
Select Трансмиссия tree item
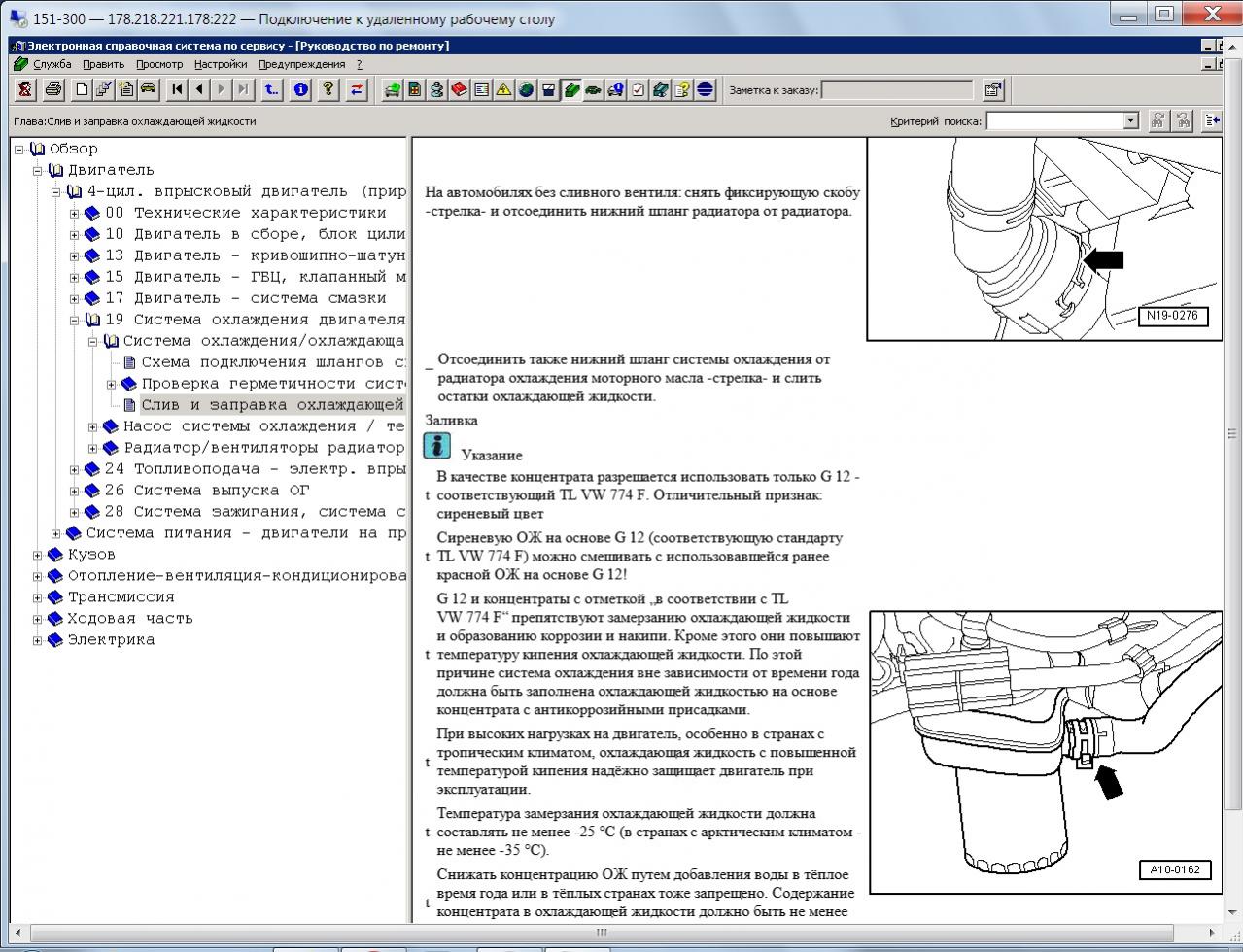click(121, 597)
